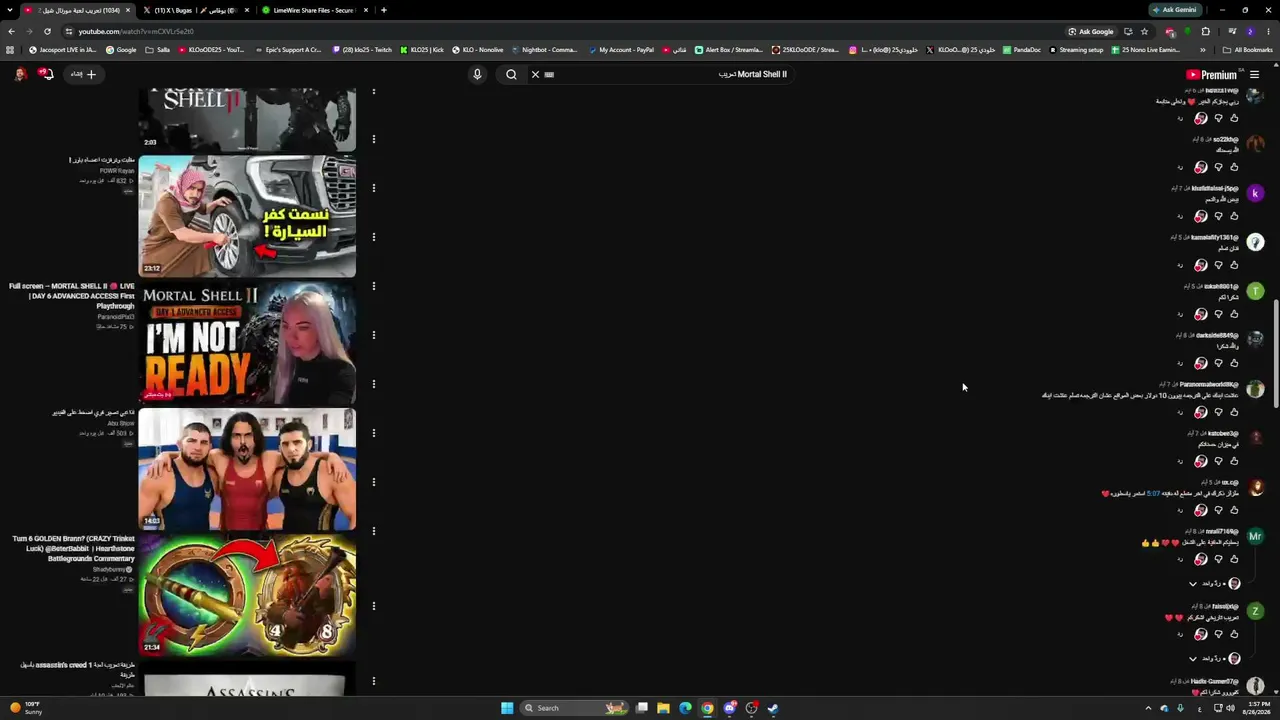
Task: Like darkside8849's comment
Action: 1234,363
